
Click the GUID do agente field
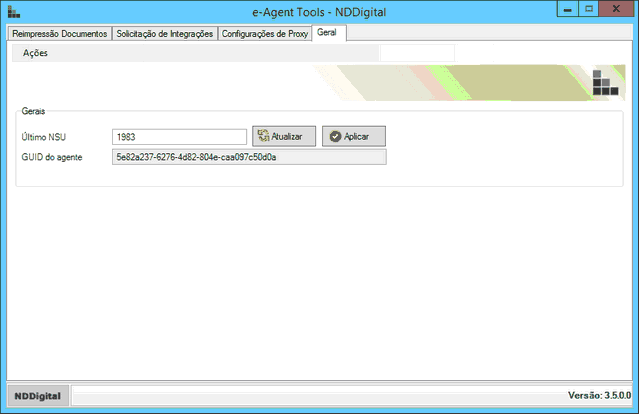coord(249,157)
